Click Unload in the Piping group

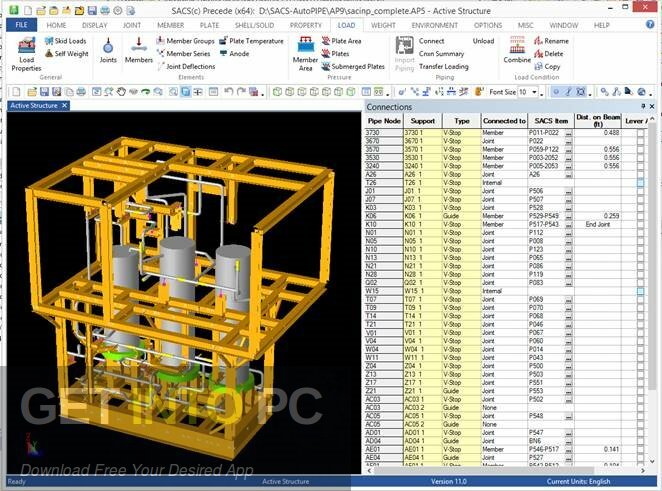[483, 41]
